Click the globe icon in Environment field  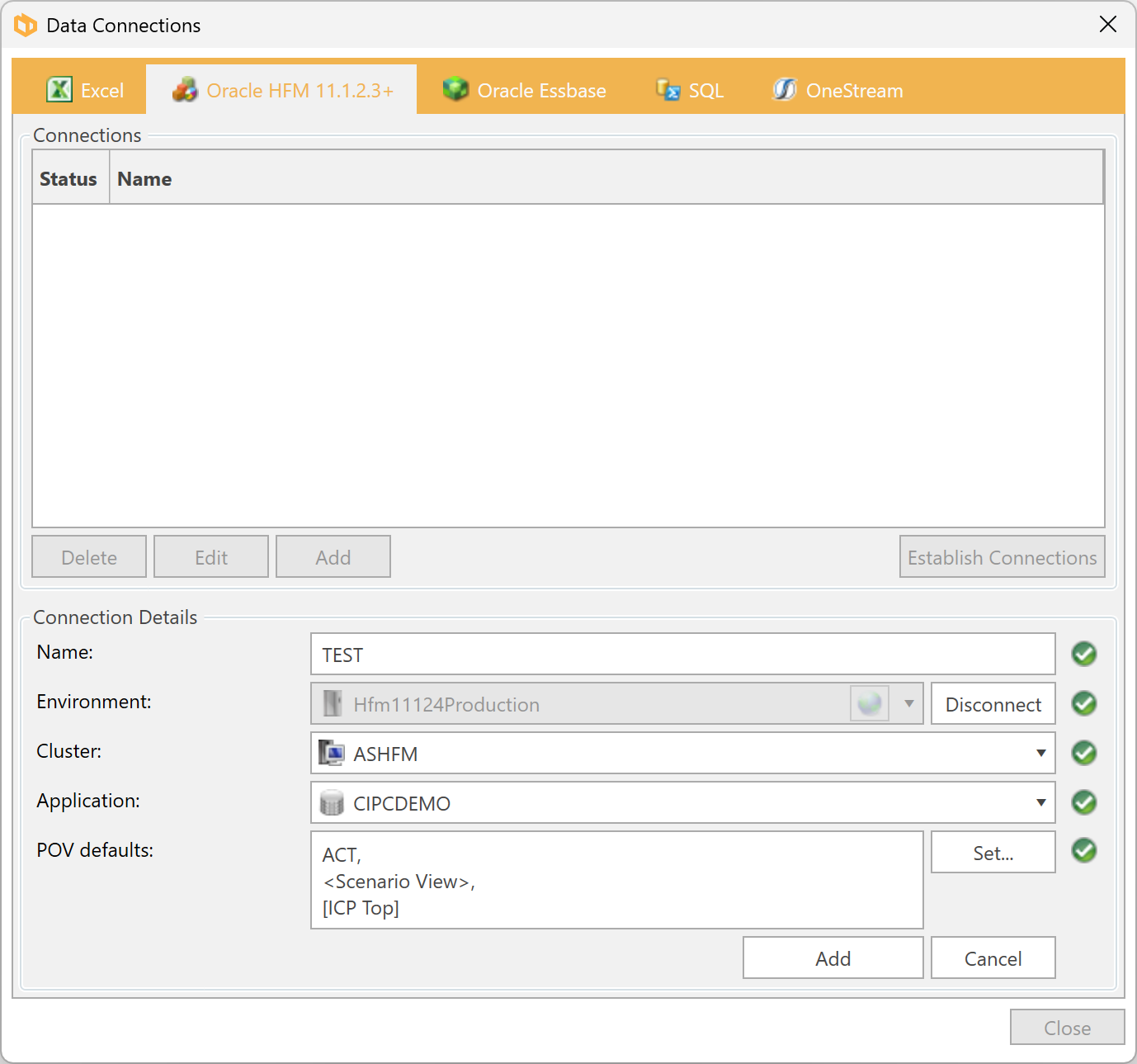pyautogui.click(x=870, y=703)
